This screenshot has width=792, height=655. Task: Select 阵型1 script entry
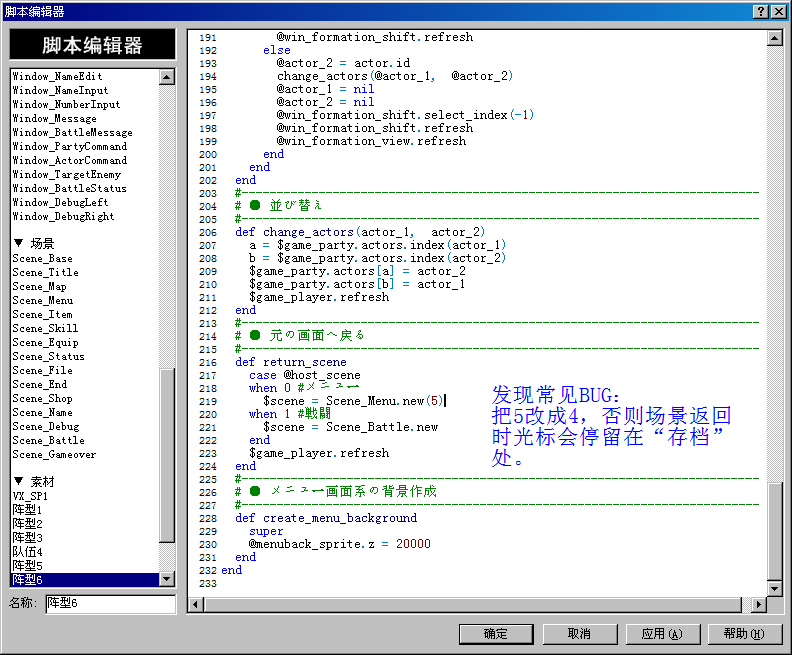27,510
